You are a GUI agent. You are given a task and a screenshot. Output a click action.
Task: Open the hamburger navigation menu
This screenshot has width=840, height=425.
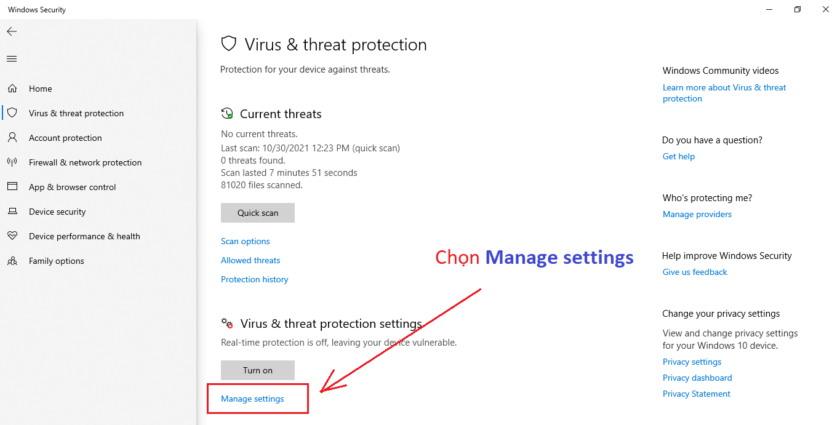point(12,59)
